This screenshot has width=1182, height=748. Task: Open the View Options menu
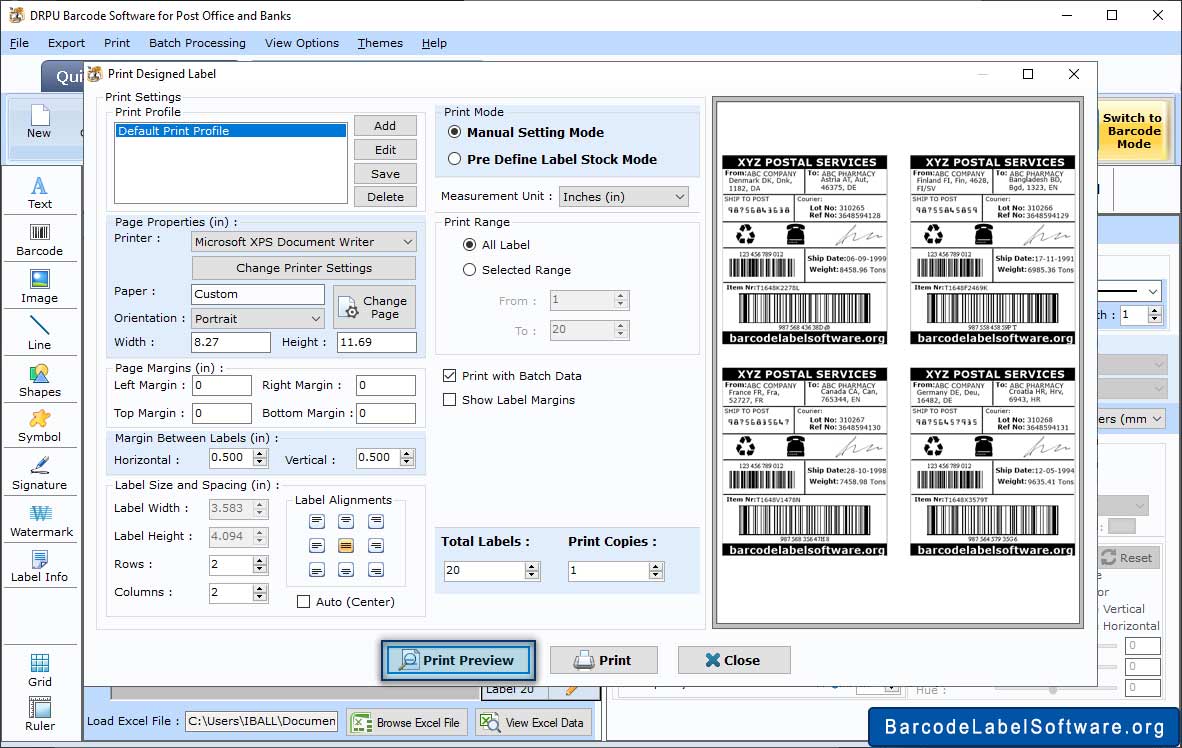coord(302,43)
